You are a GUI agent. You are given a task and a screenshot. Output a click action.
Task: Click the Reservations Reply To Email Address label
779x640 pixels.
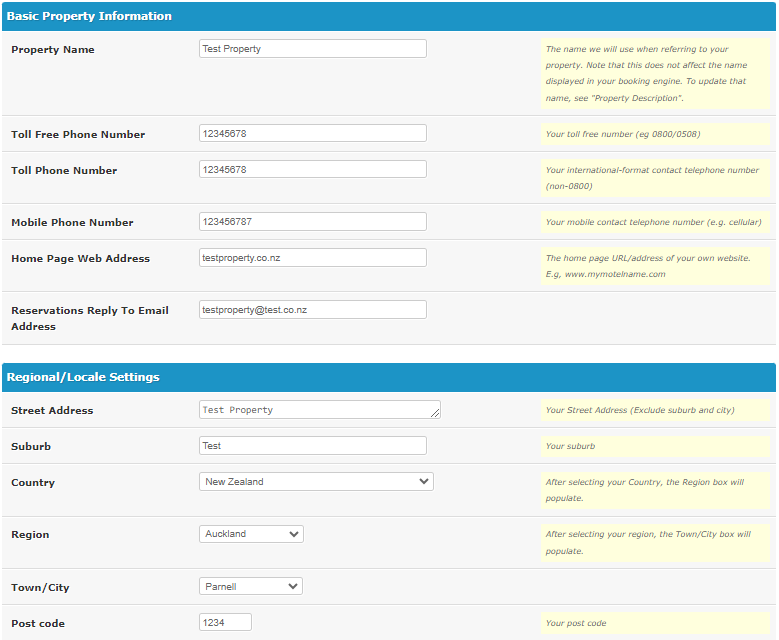90,319
